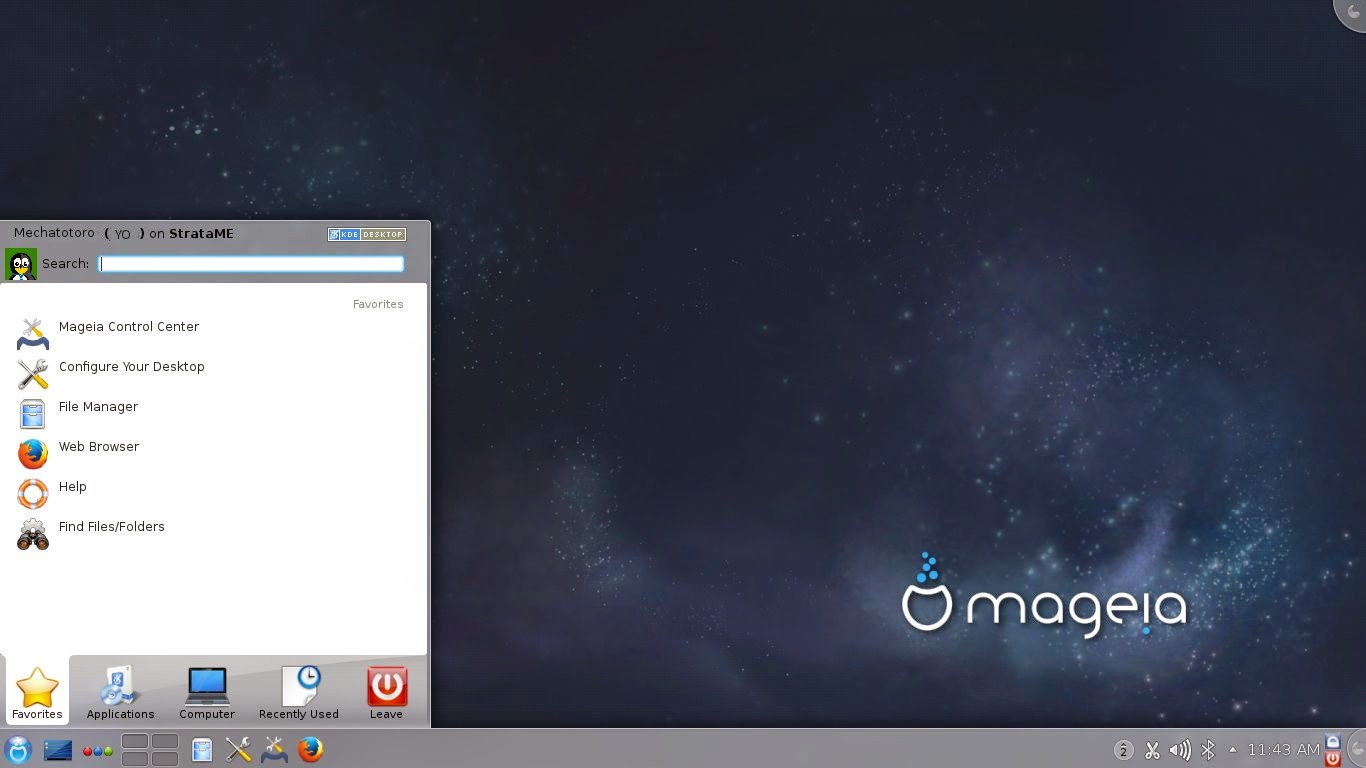Screen dimensions: 1366x768
Task: Open Configure Your Desktop taskbar icon
Action: (x=238, y=749)
